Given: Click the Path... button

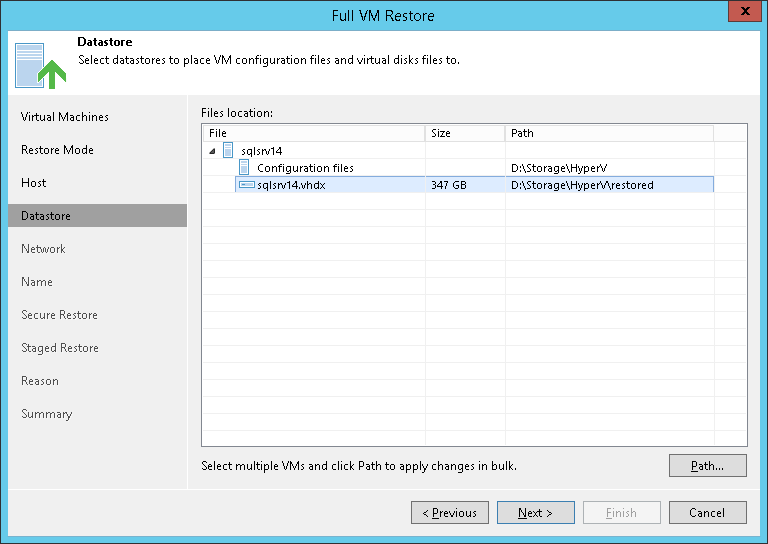Looking at the screenshot, I should (708, 465).
